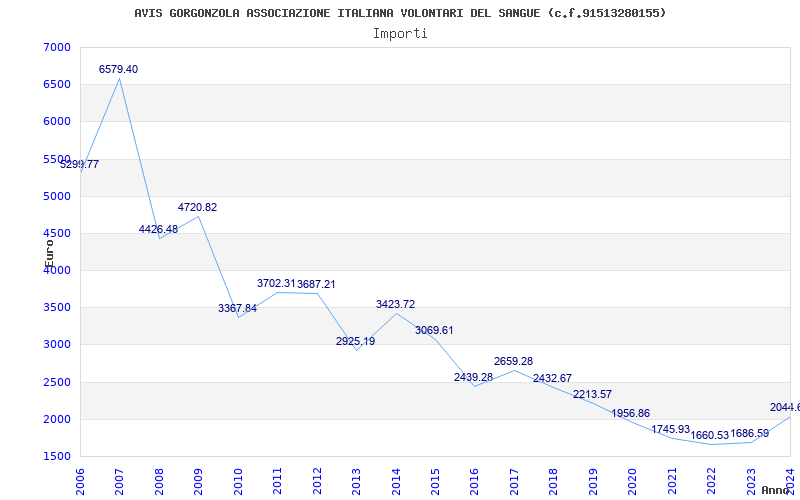The height and width of the screenshot is (500, 800).
Task: Click the 4720.82 value label
Action: 197,208
